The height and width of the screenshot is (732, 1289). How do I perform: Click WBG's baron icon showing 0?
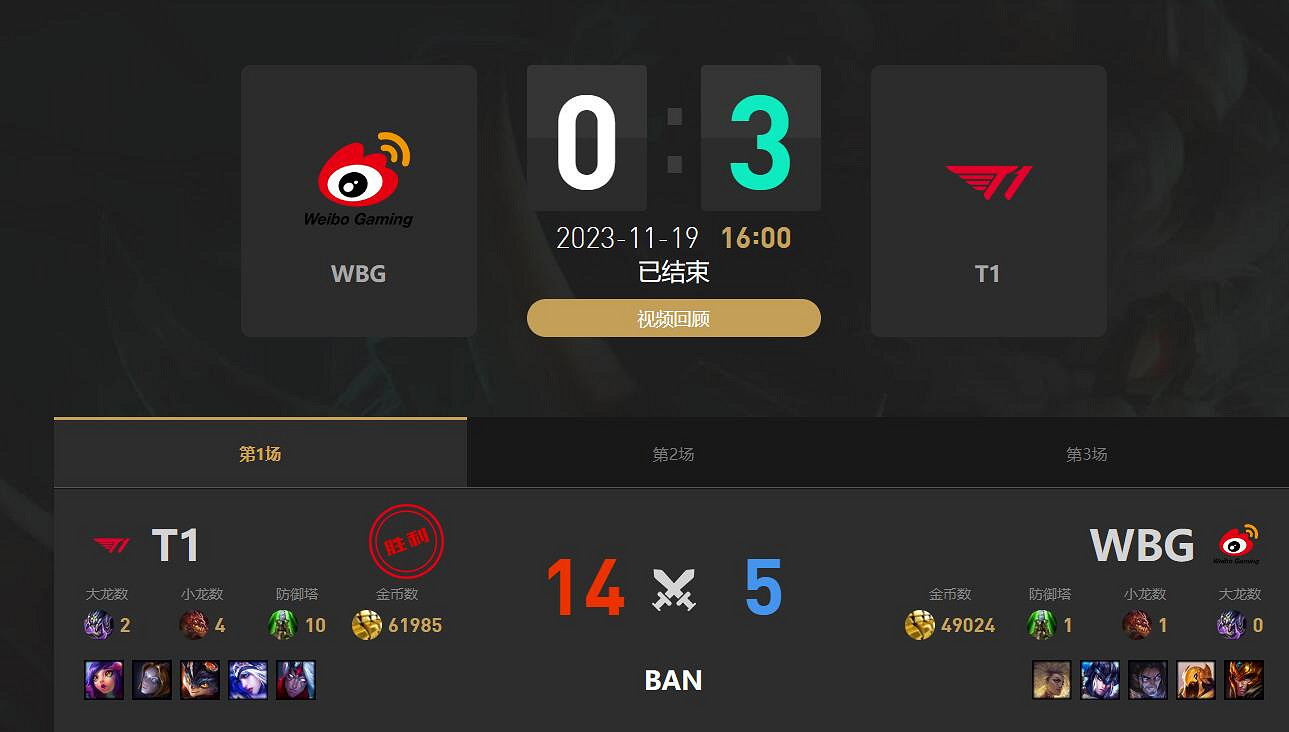pos(1231,625)
